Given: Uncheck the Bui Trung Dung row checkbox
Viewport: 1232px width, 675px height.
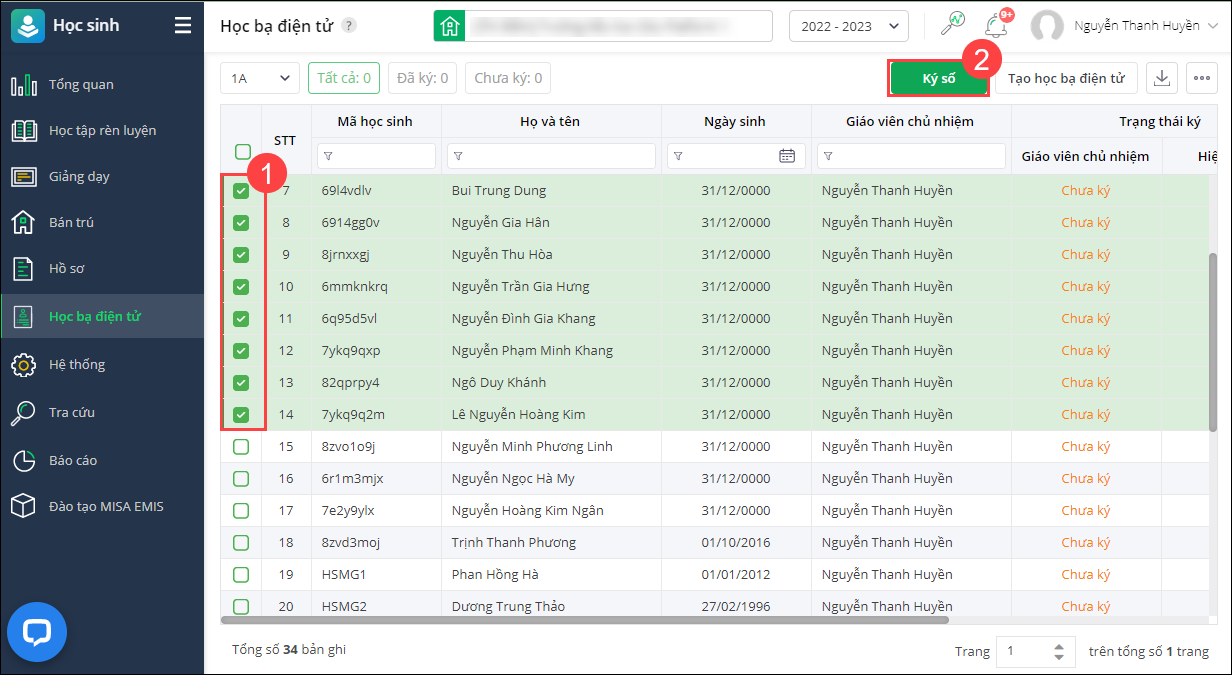Looking at the screenshot, I should [241, 191].
